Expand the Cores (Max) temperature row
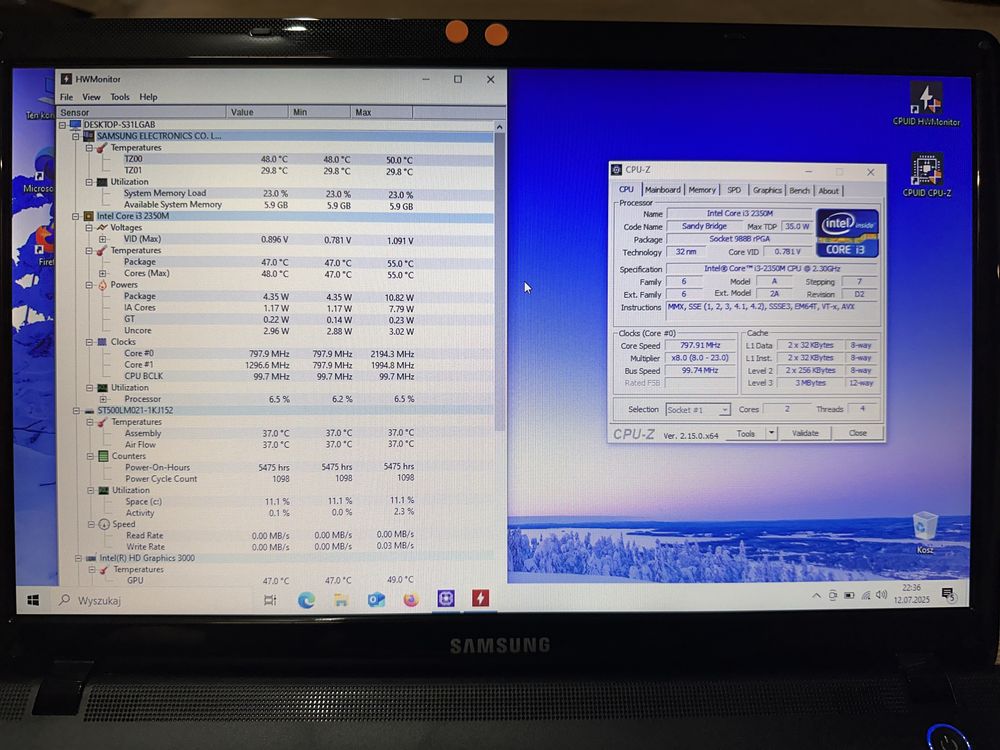Image resolution: width=1000 pixels, height=750 pixels. coord(103,274)
